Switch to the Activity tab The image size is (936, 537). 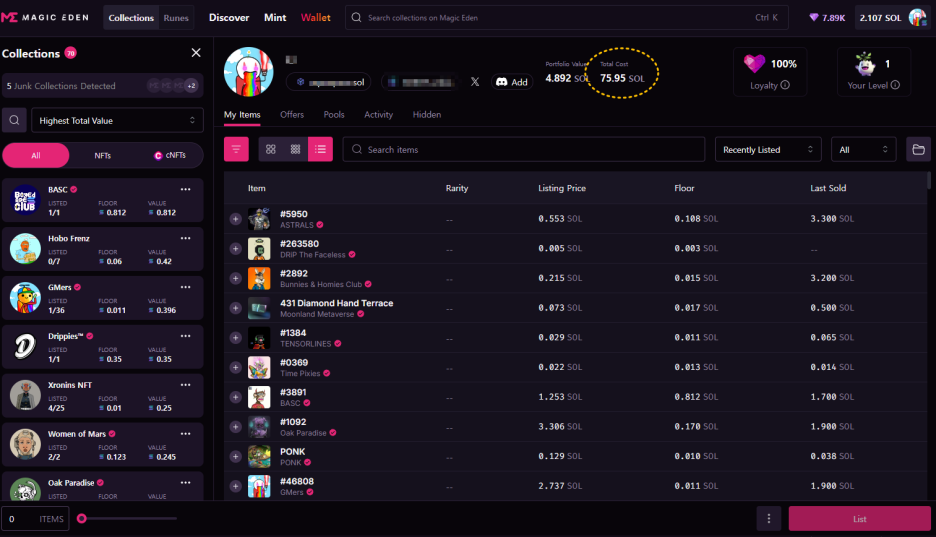378,115
